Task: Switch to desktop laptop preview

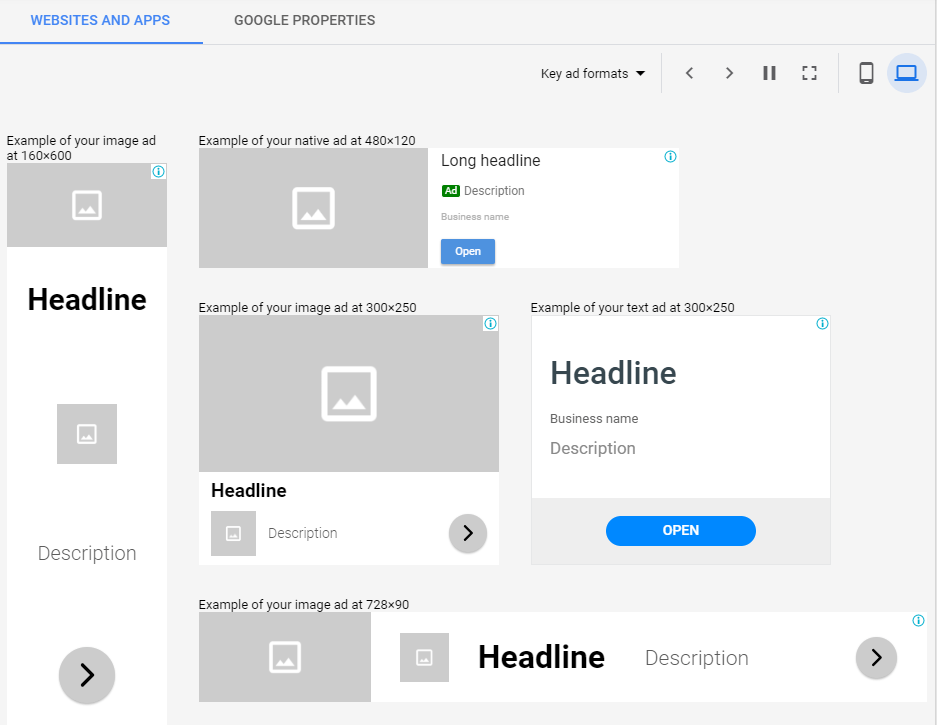Action: coord(906,73)
